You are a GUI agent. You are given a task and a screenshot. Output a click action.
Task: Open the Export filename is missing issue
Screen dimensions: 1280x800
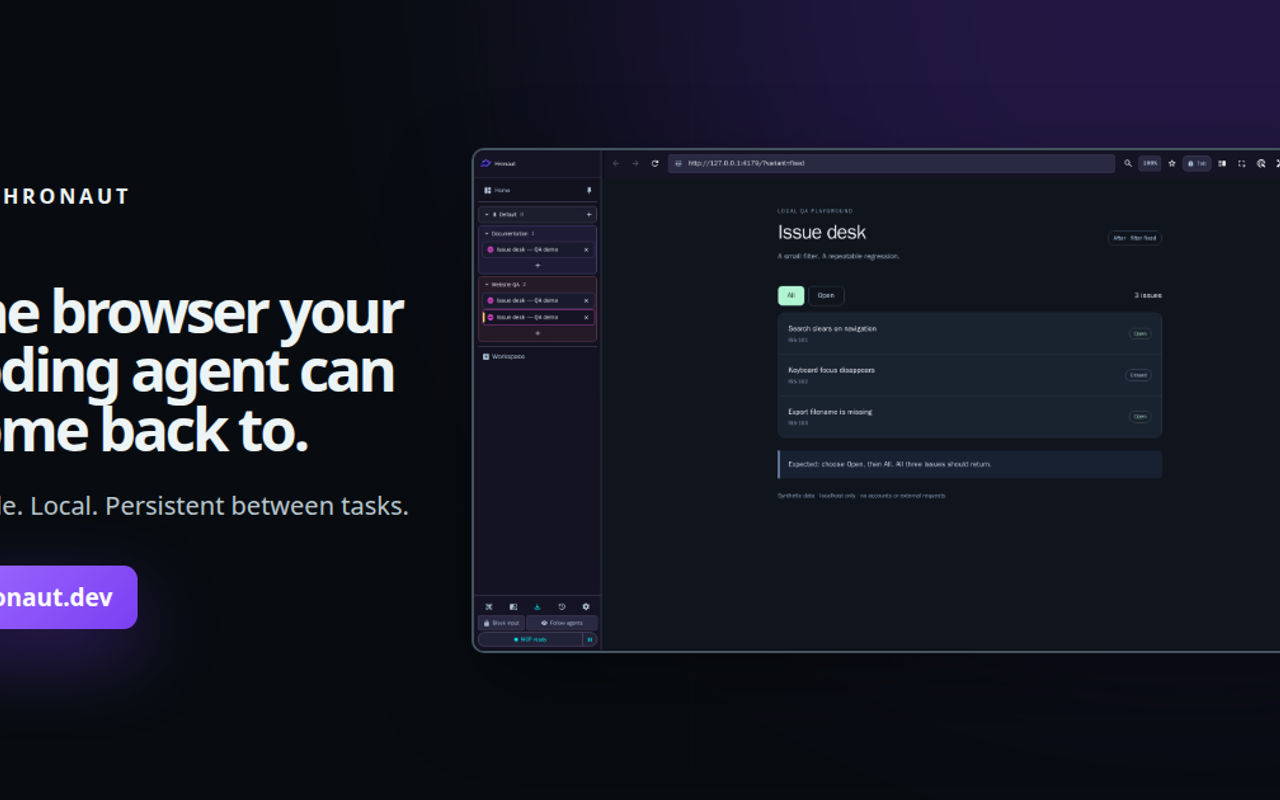click(x=970, y=417)
